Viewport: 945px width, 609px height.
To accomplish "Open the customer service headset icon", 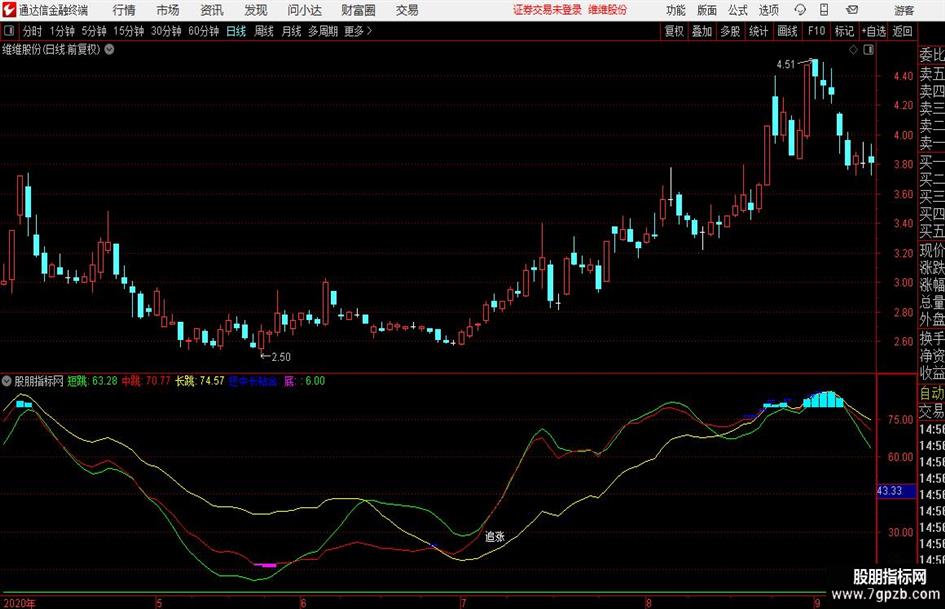I will [x=800, y=10].
